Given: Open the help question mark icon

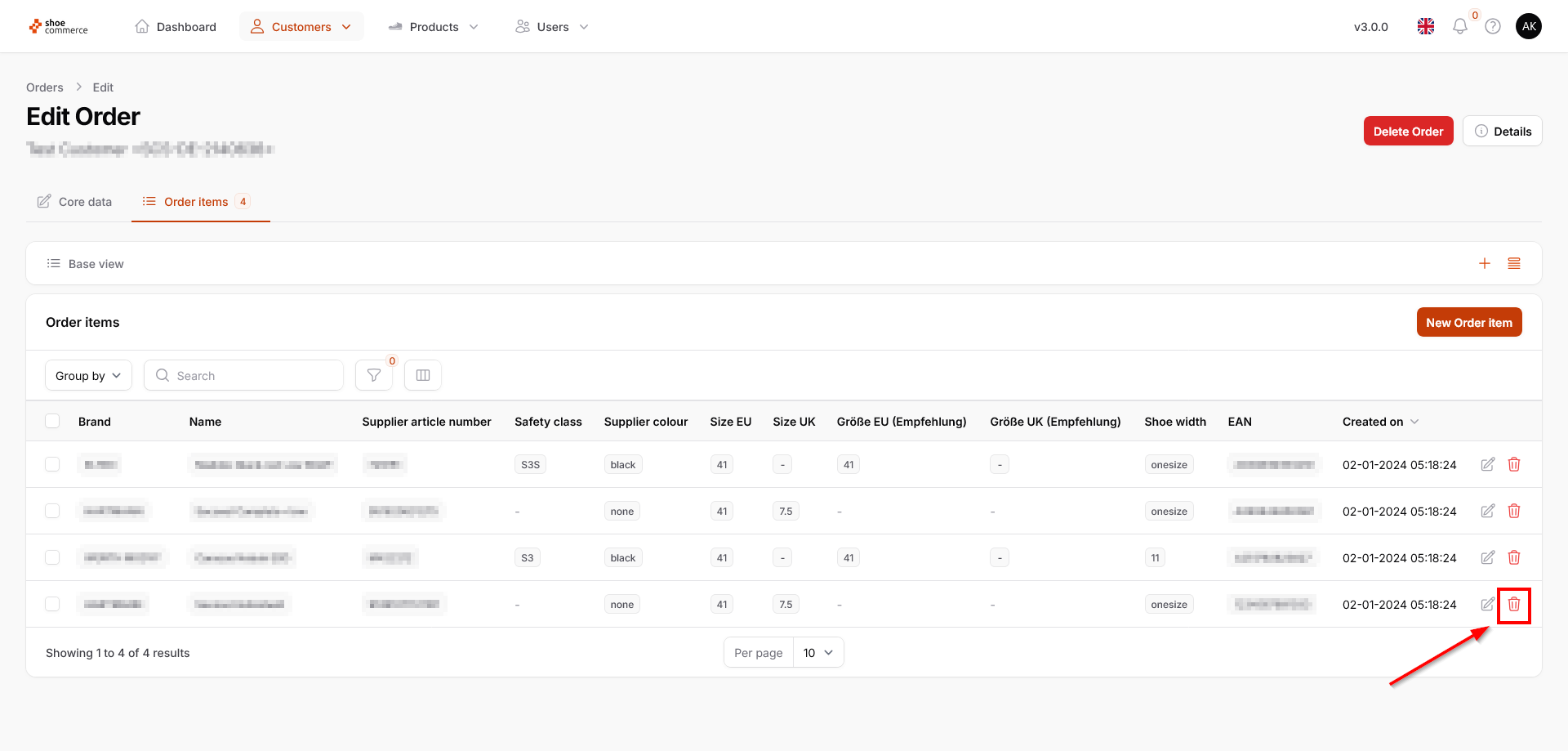Looking at the screenshot, I should pos(1493,27).
